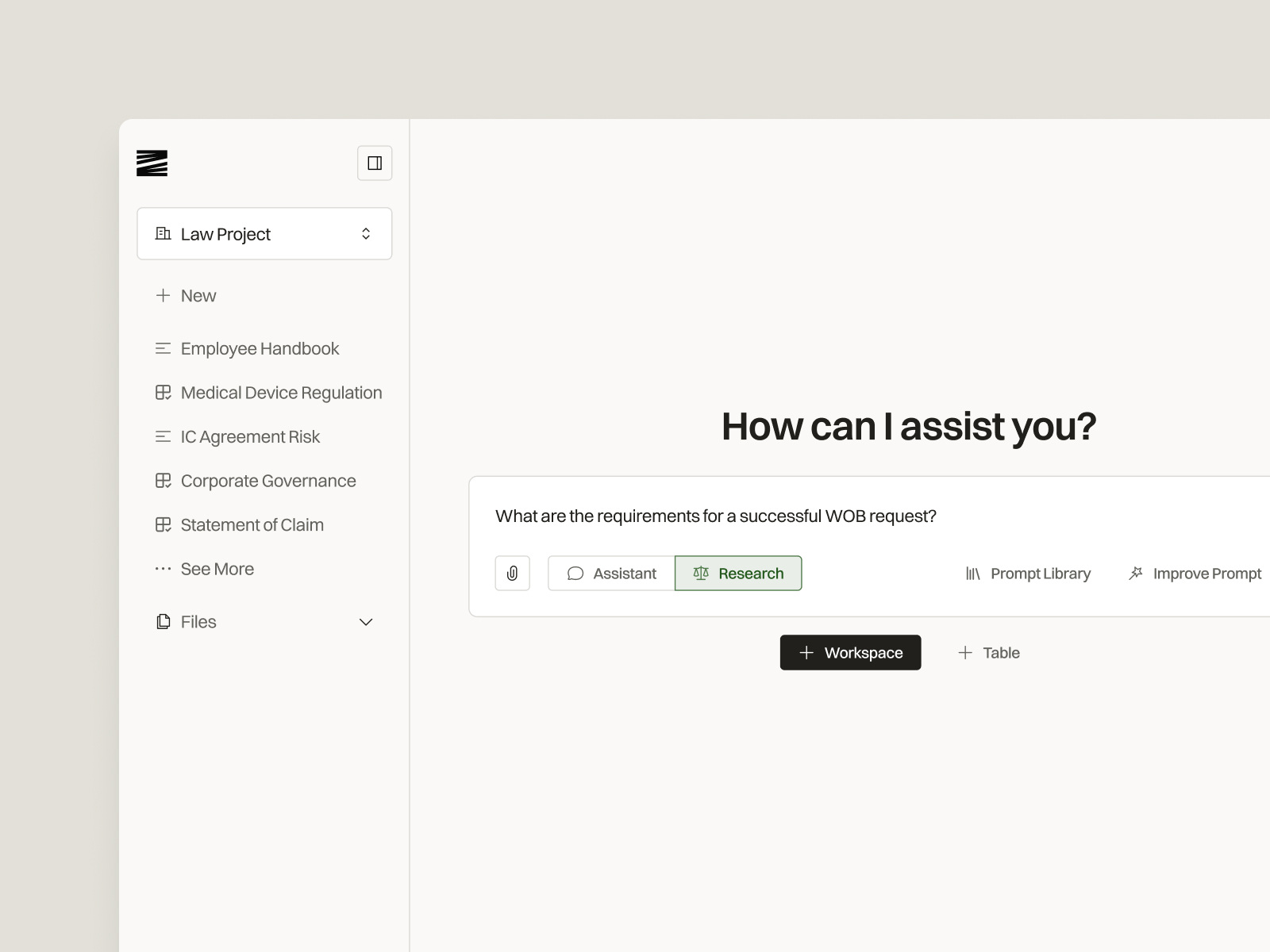Switch to Research mode
The image size is (1270, 952).
tap(738, 573)
